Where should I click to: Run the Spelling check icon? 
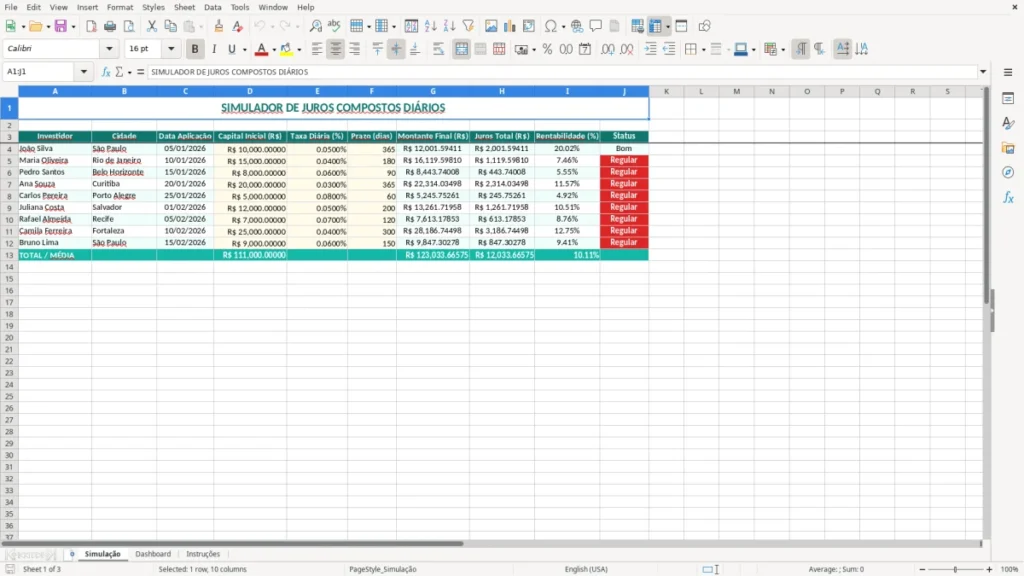point(334,26)
